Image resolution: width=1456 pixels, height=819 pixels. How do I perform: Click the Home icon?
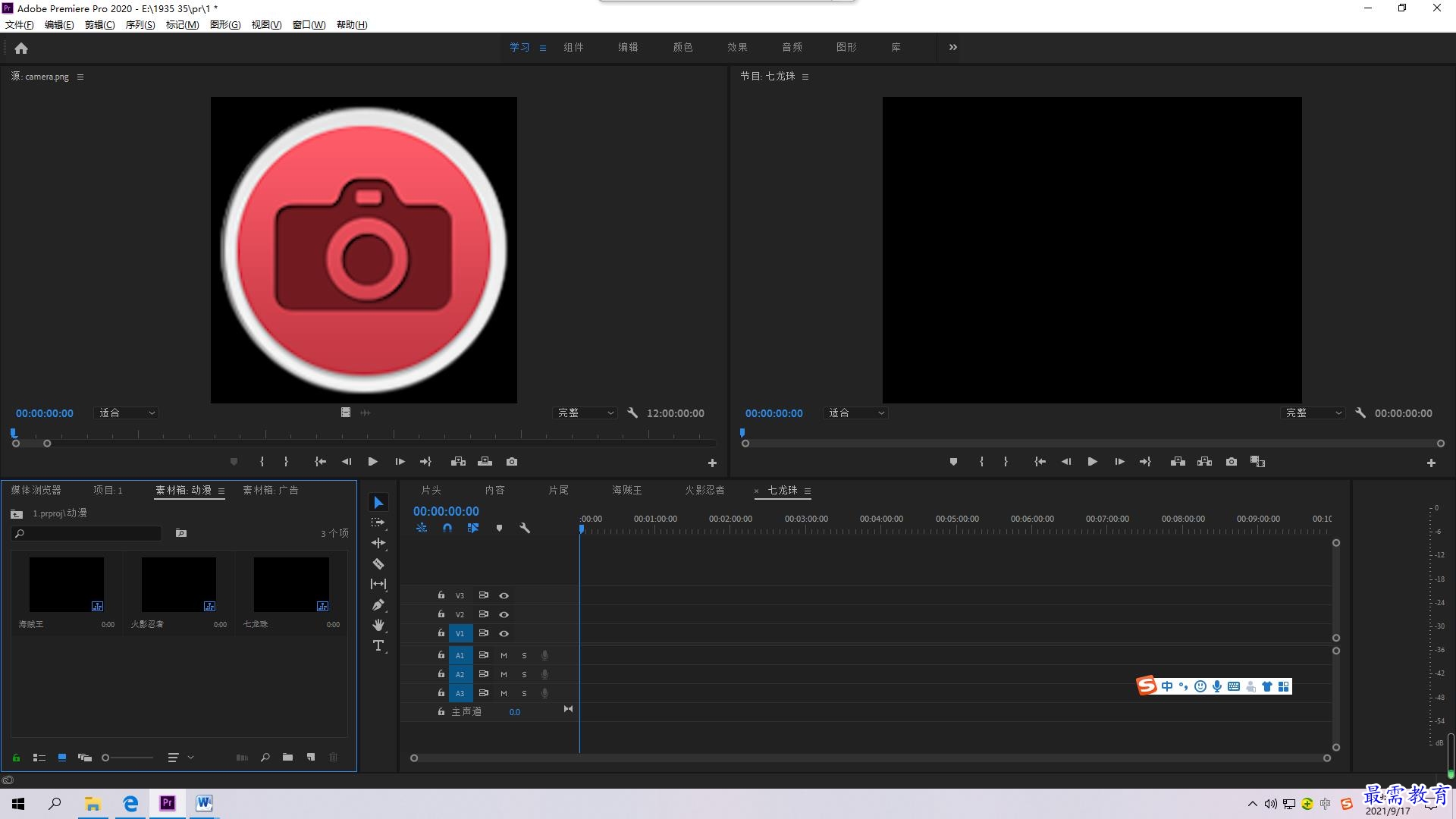point(21,48)
